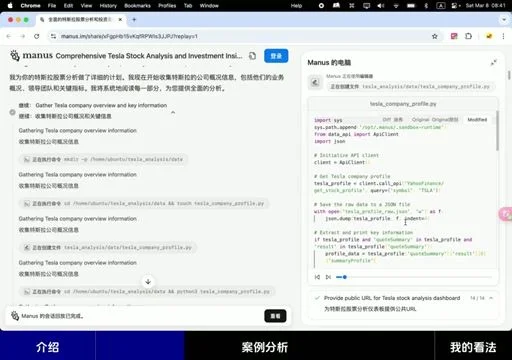Open the File menu

click(x=52, y=5)
